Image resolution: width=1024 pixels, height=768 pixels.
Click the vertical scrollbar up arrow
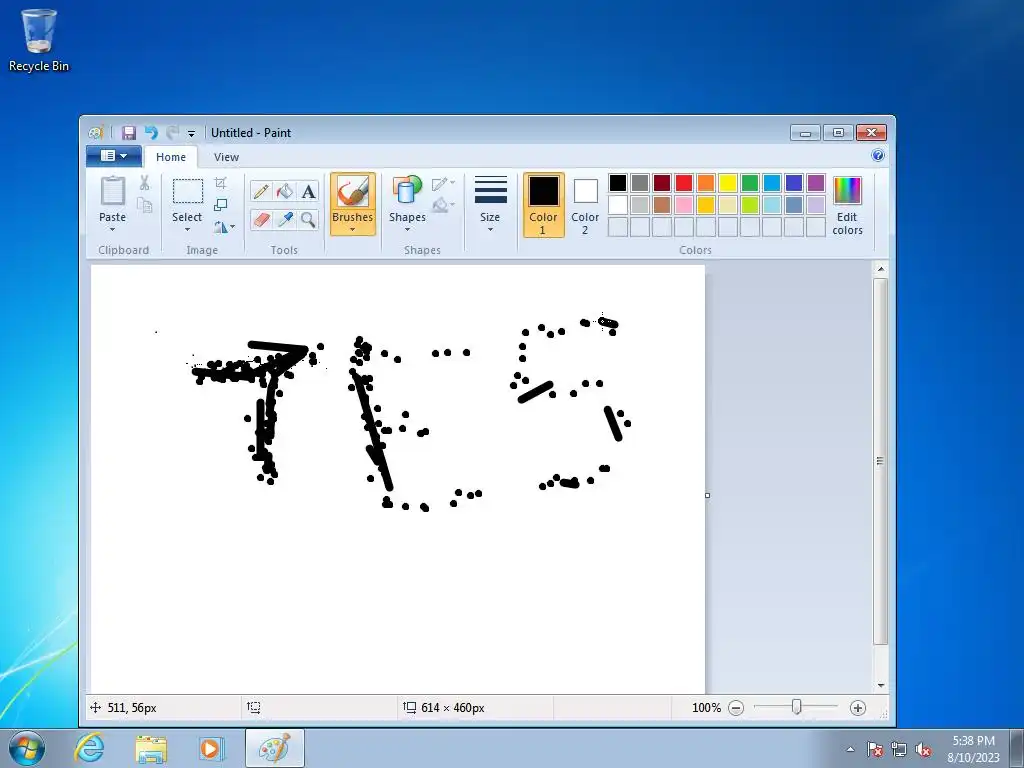880,269
